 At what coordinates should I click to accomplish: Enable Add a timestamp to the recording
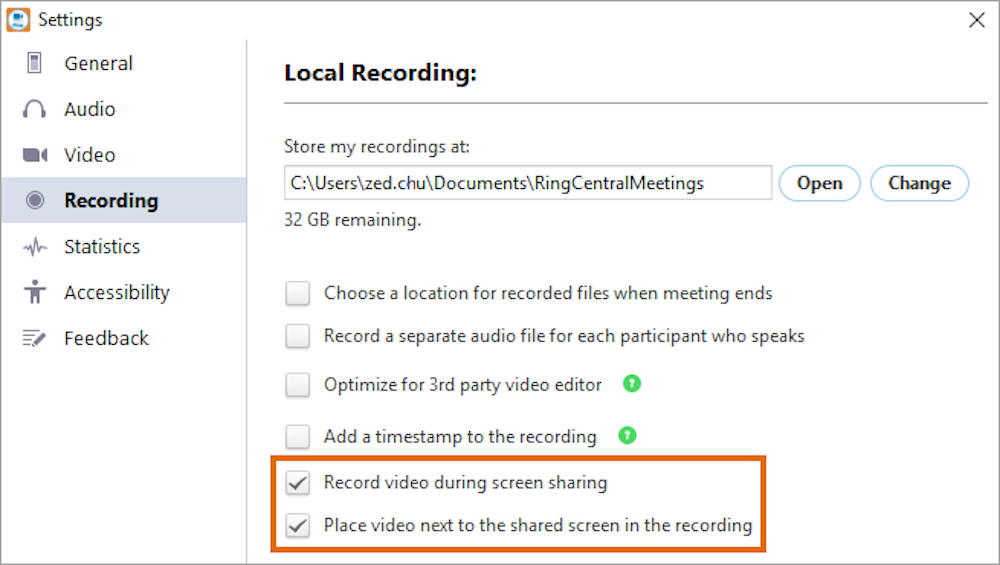tap(298, 437)
